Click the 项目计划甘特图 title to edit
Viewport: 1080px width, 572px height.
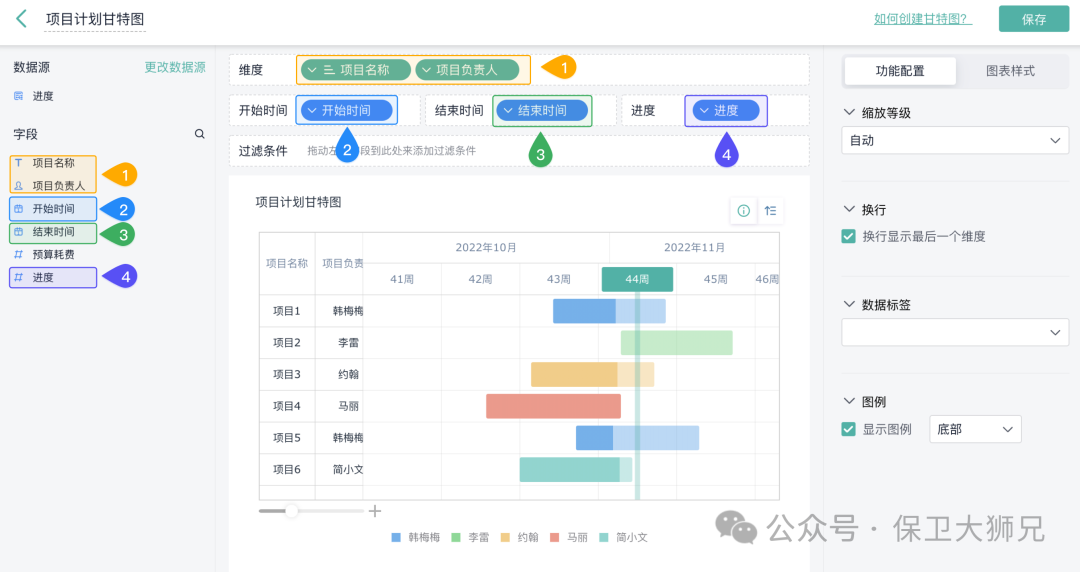[95, 19]
